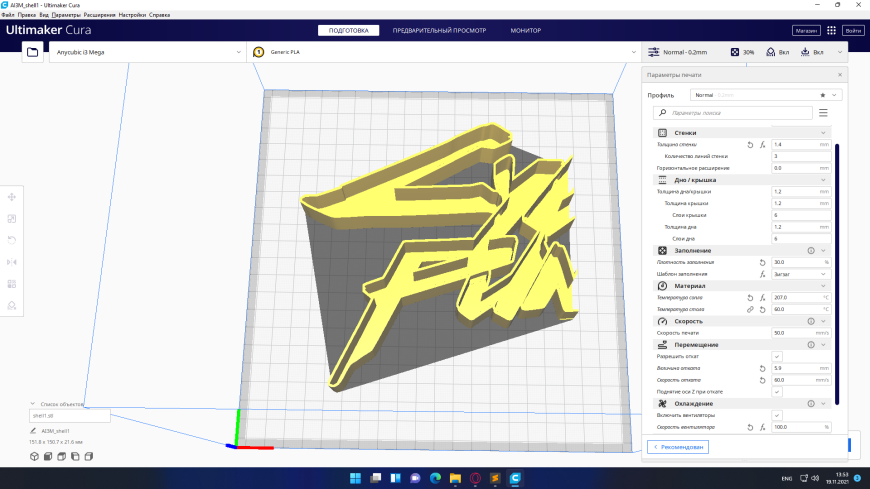The height and width of the screenshot is (489, 870).
Task: Click the star icon in profile selector
Action: pyautogui.click(x=823, y=95)
